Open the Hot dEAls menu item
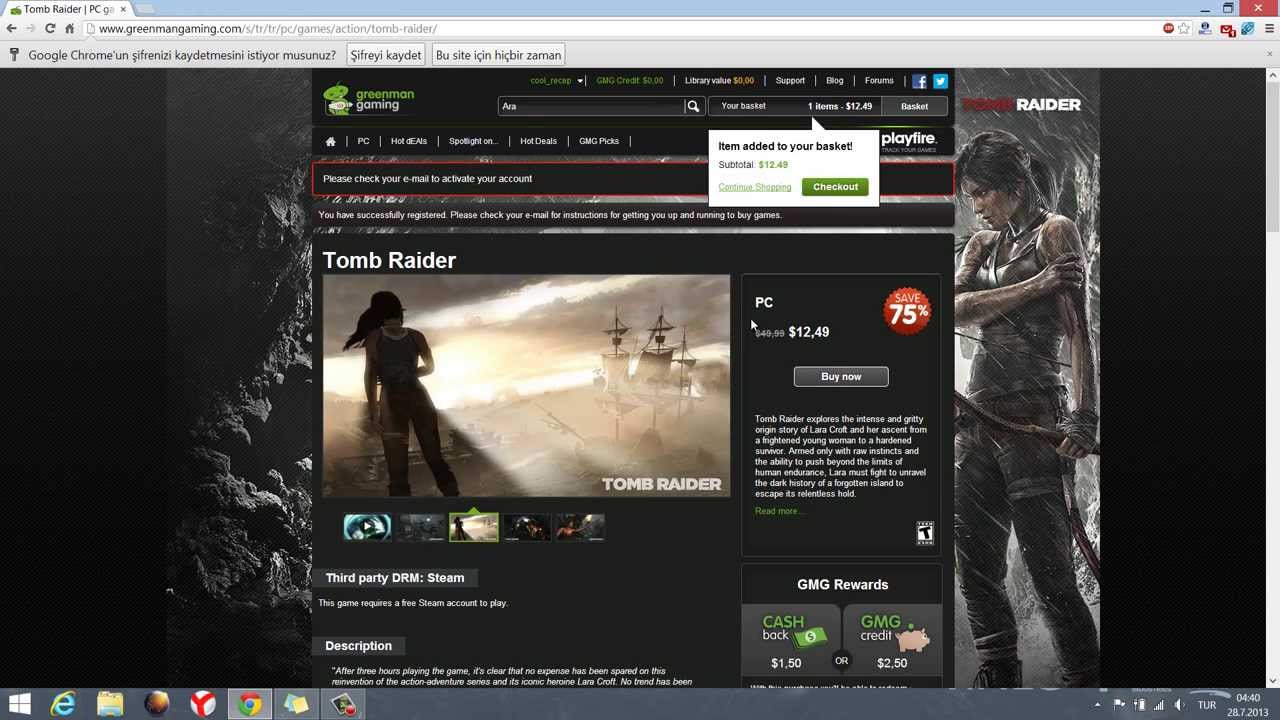1280x720 pixels. coord(409,141)
